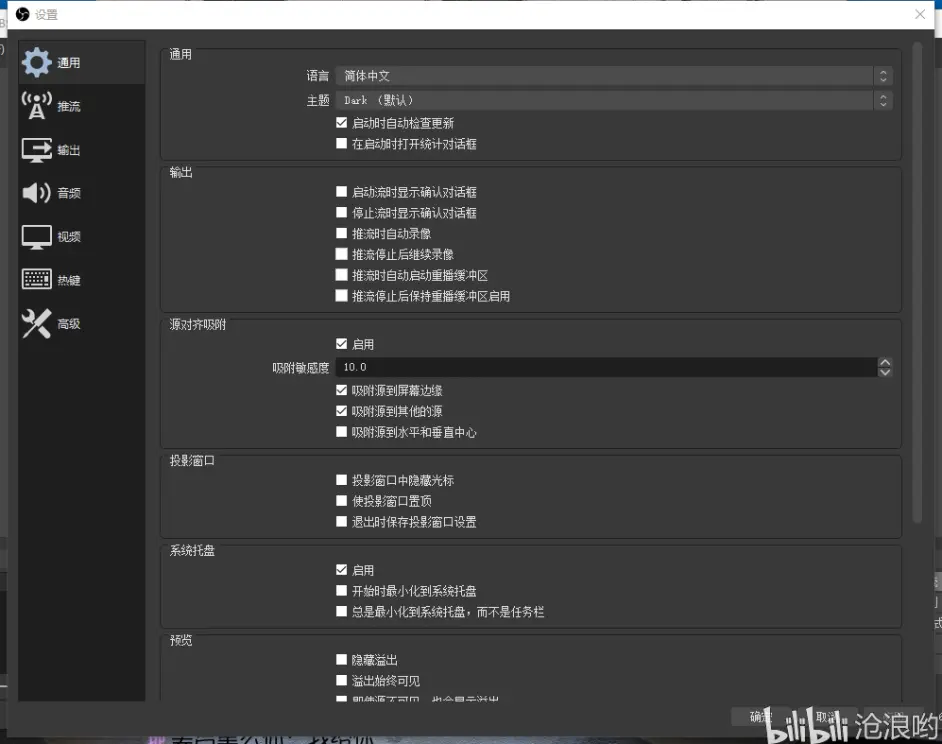942x744 pixels.
Task: Open the 视频 video display icon
Action: (x=37, y=237)
